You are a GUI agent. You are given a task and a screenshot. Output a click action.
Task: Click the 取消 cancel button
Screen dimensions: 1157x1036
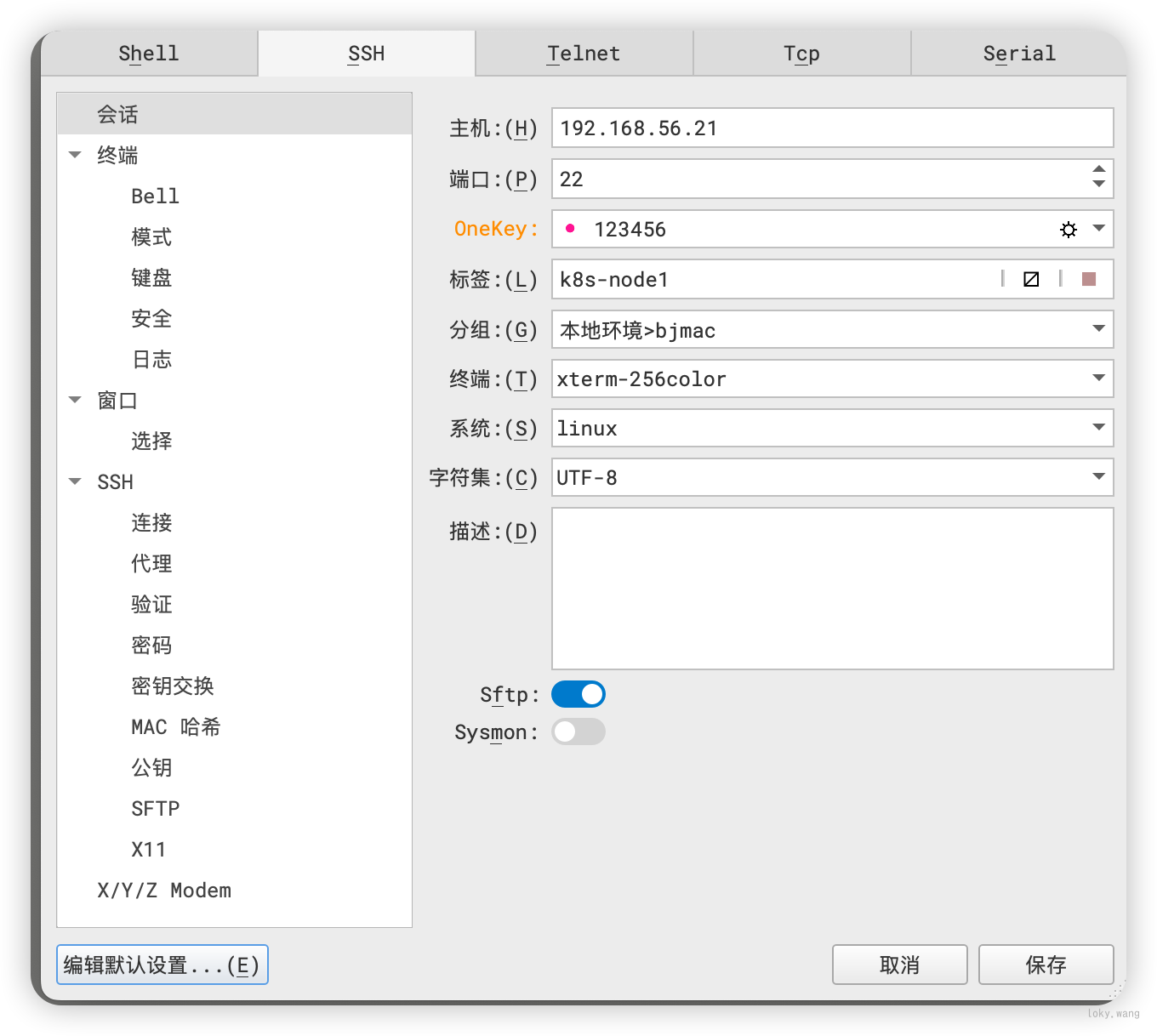[899, 965]
